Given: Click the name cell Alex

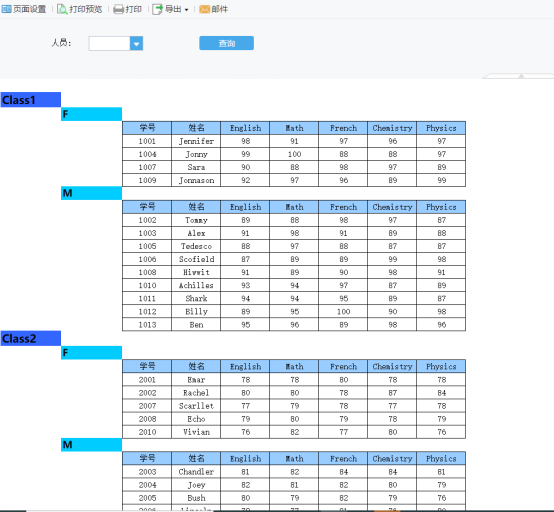Looking at the screenshot, I should (196, 233).
